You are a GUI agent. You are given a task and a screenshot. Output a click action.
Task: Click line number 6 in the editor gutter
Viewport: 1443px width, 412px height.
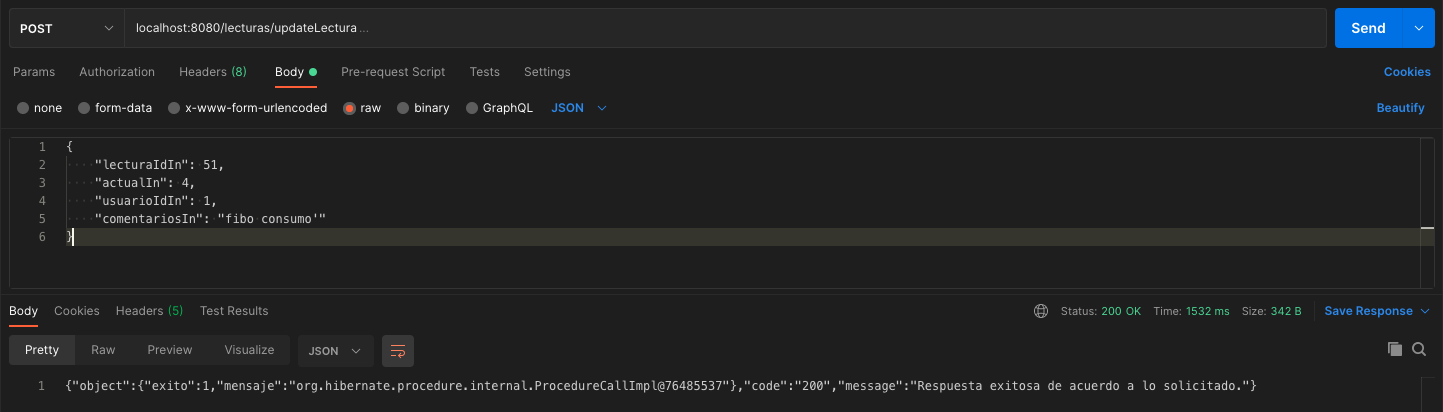[x=42, y=237]
